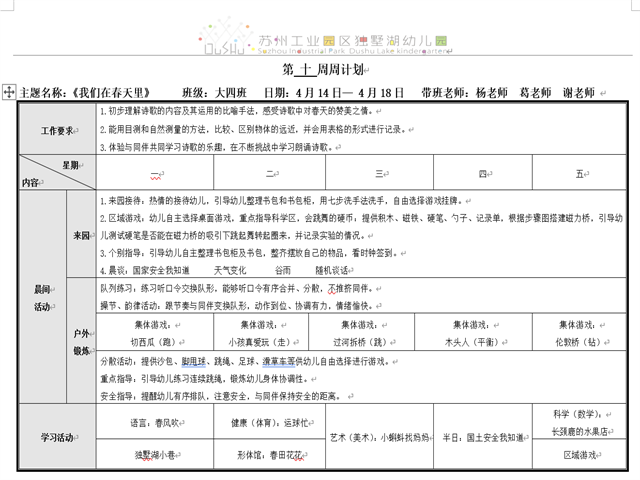Click the date 4月14日—4月18日
This screenshot has width=640, height=480.
350,93
